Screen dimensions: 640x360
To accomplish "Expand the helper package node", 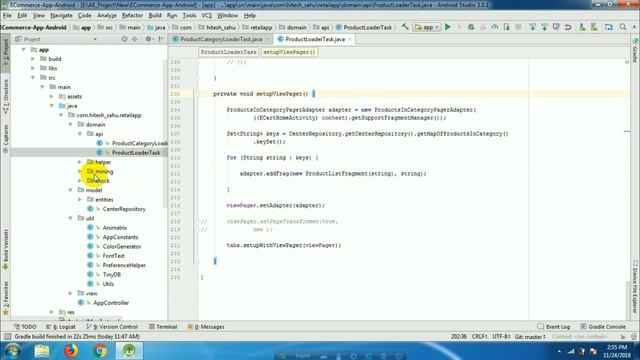I will (x=80, y=162).
